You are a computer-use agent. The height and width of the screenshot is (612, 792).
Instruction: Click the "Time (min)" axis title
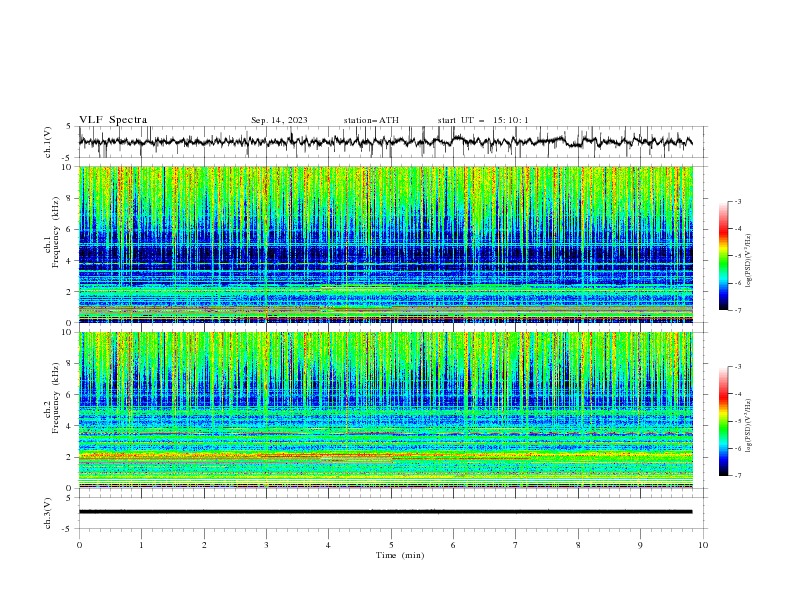[400, 555]
